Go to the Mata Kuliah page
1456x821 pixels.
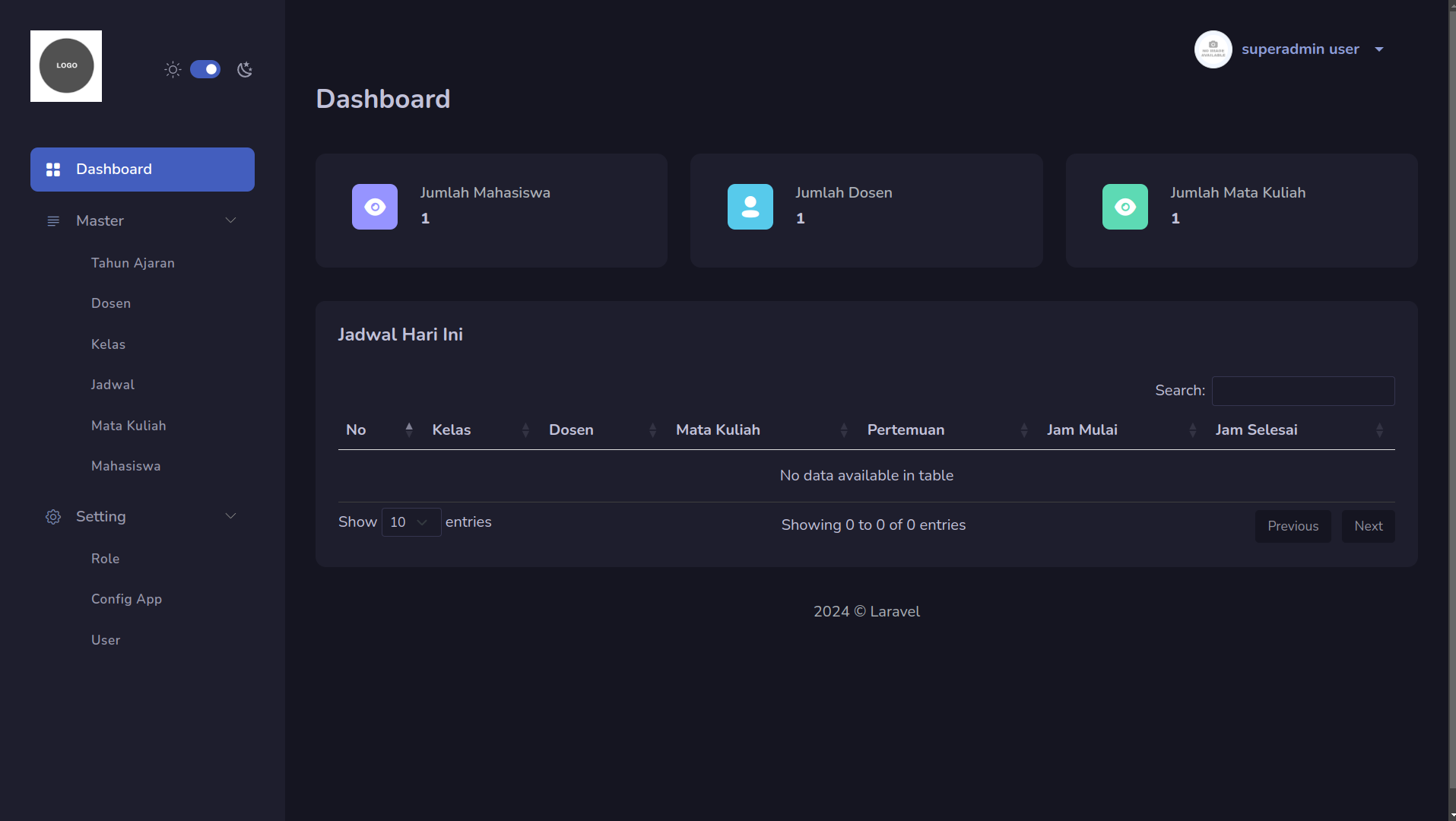[128, 426]
